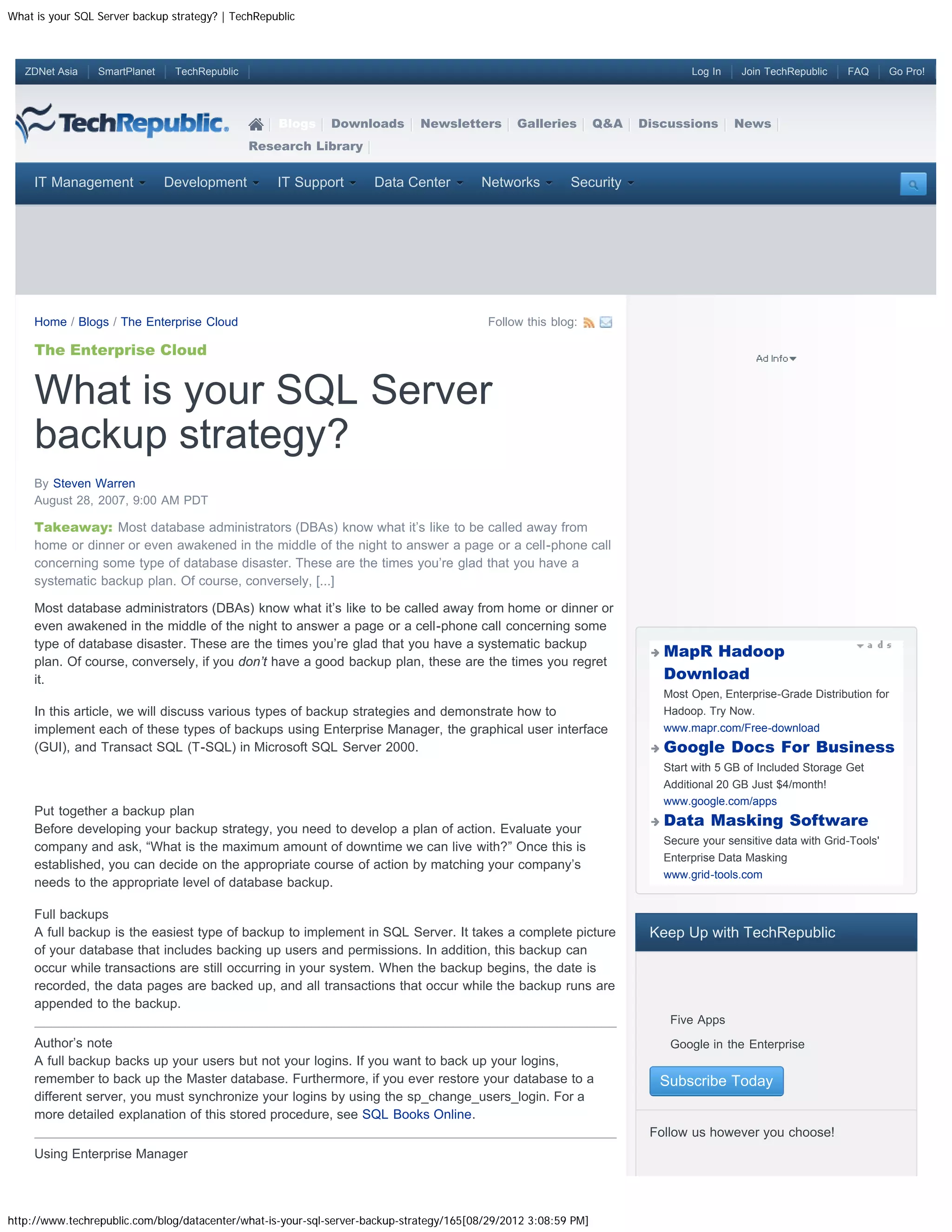Open the Galleries section
The width and height of the screenshot is (952, 1232).
click(547, 124)
